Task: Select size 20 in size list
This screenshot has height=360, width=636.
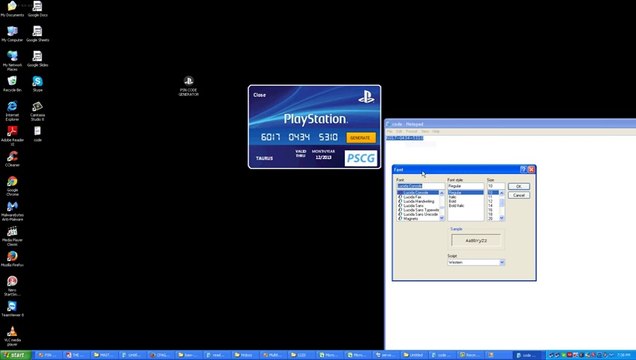Action: [x=490, y=219]
